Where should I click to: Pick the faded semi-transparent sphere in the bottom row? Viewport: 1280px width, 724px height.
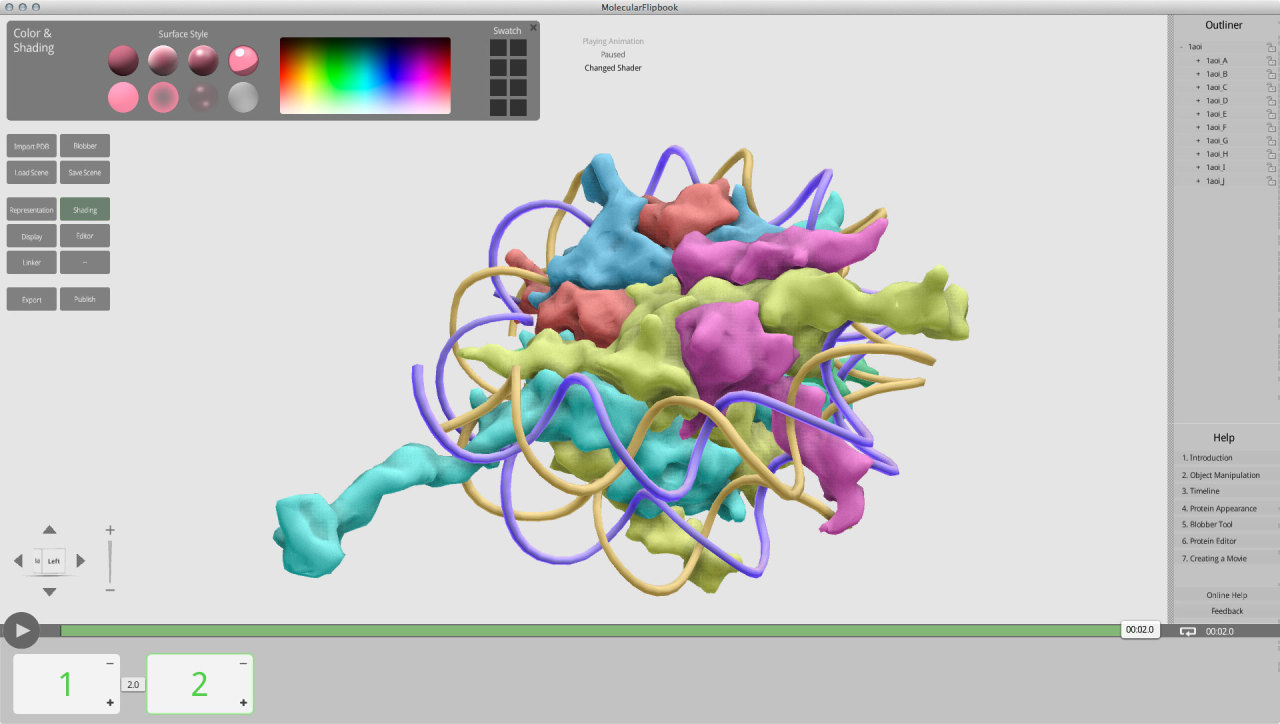coord(203,98)
